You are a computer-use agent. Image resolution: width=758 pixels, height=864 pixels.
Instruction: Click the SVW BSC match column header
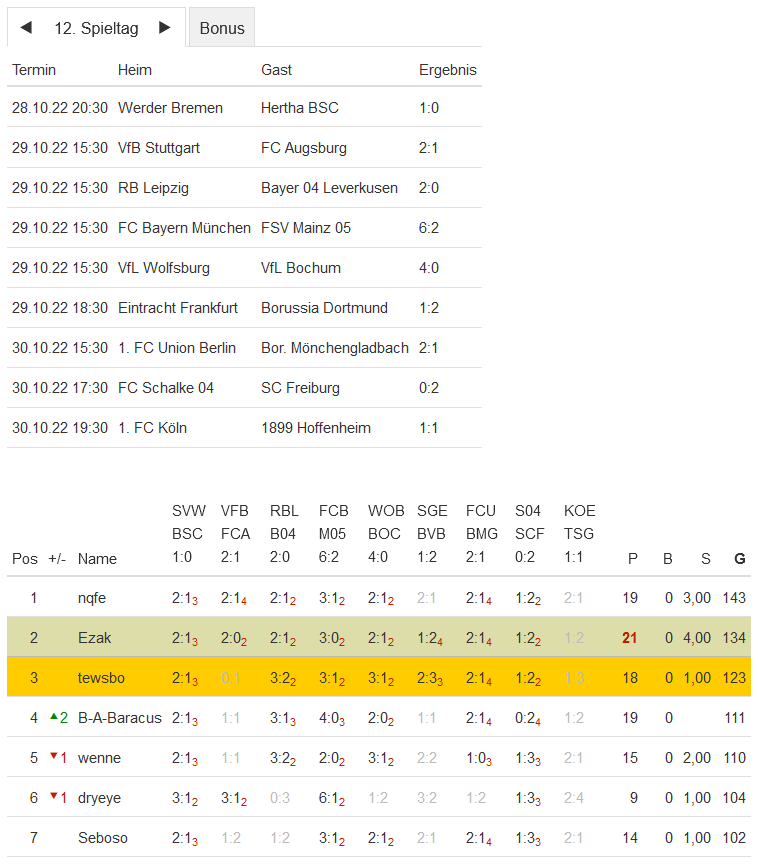point(189,534)
